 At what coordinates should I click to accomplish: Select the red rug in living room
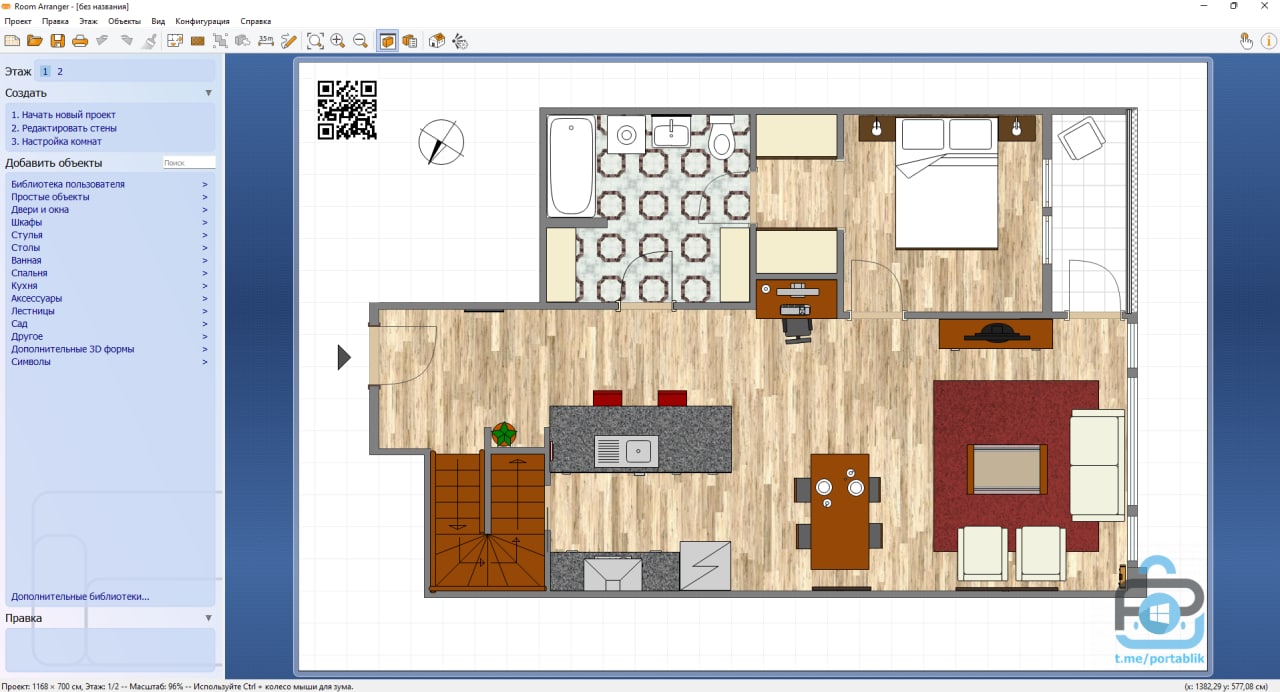point(1016,466)
